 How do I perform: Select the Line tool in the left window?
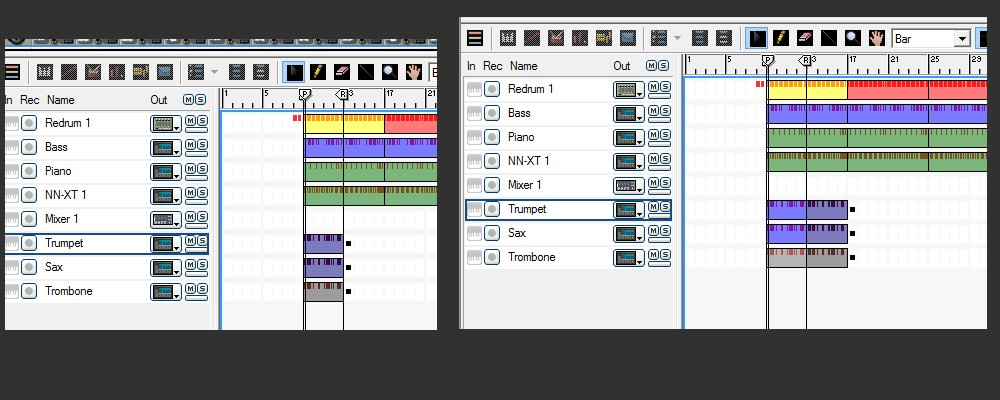(x=366, y=72)
